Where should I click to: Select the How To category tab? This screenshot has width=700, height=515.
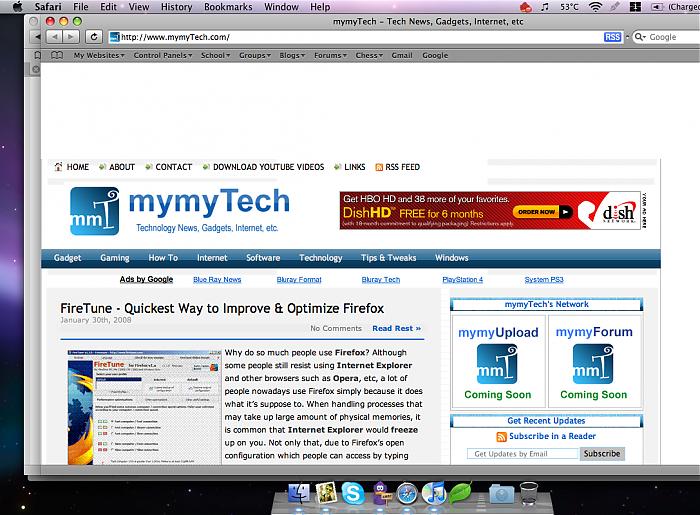point(163,258)
